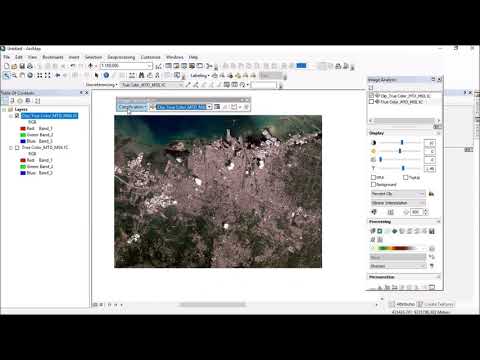480x360 pixels.
Task: Click the Add Data icon
Action: click(x=90, y=66)
